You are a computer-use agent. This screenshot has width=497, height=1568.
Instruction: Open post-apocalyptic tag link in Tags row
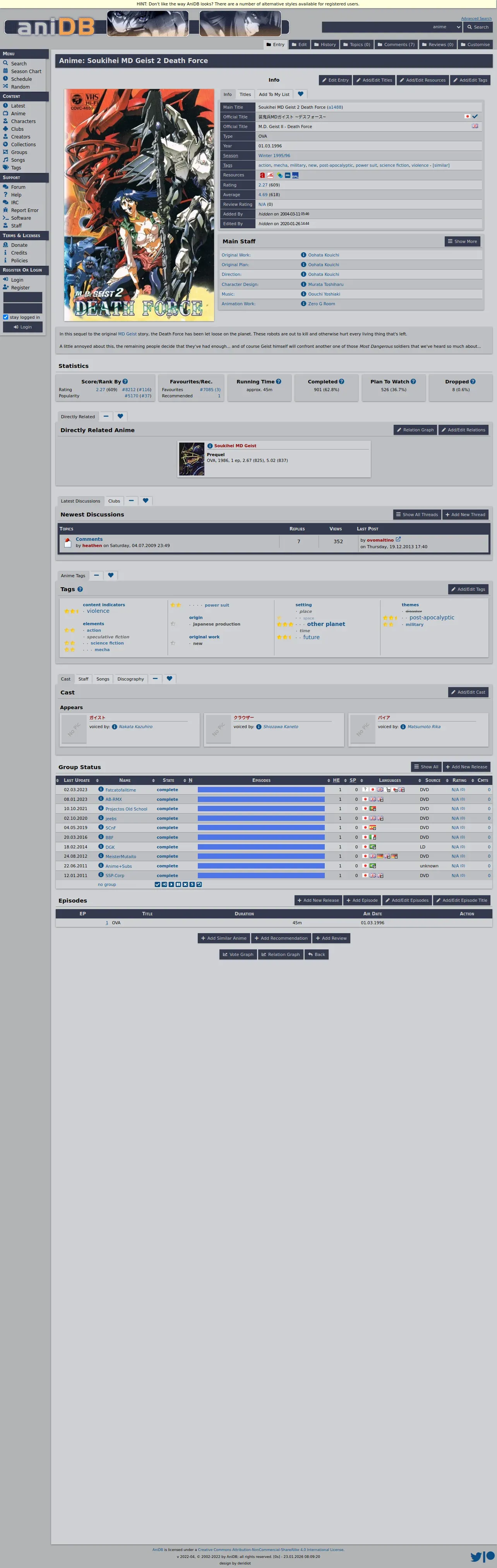pos(336,166)
